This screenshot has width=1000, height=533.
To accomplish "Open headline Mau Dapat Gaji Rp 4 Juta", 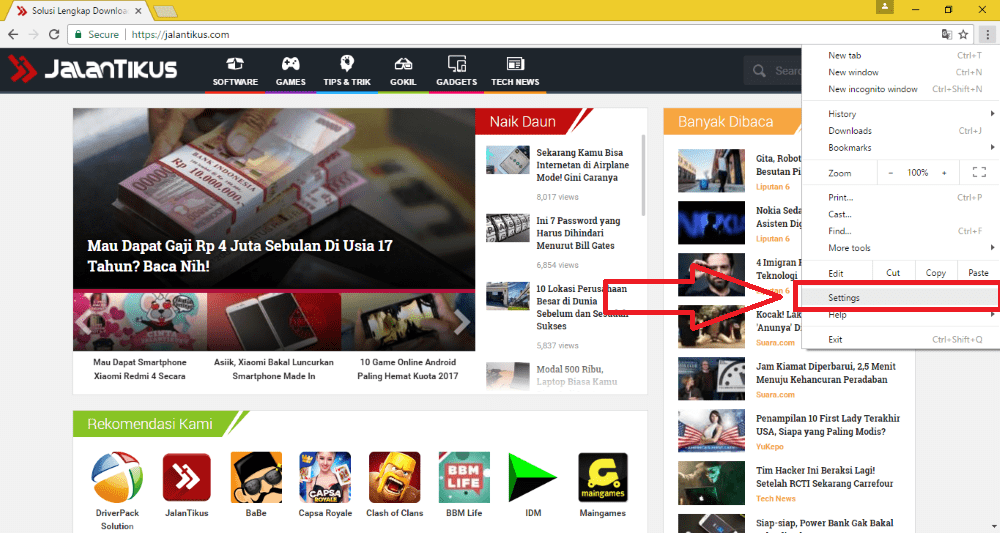I will pos(240,256).
